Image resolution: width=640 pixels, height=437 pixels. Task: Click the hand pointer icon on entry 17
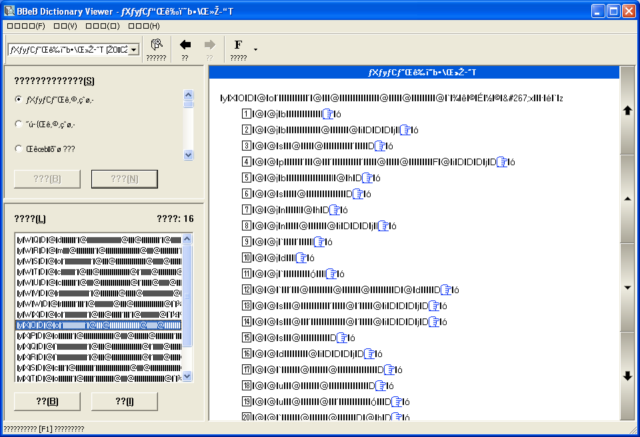point(389,370)
